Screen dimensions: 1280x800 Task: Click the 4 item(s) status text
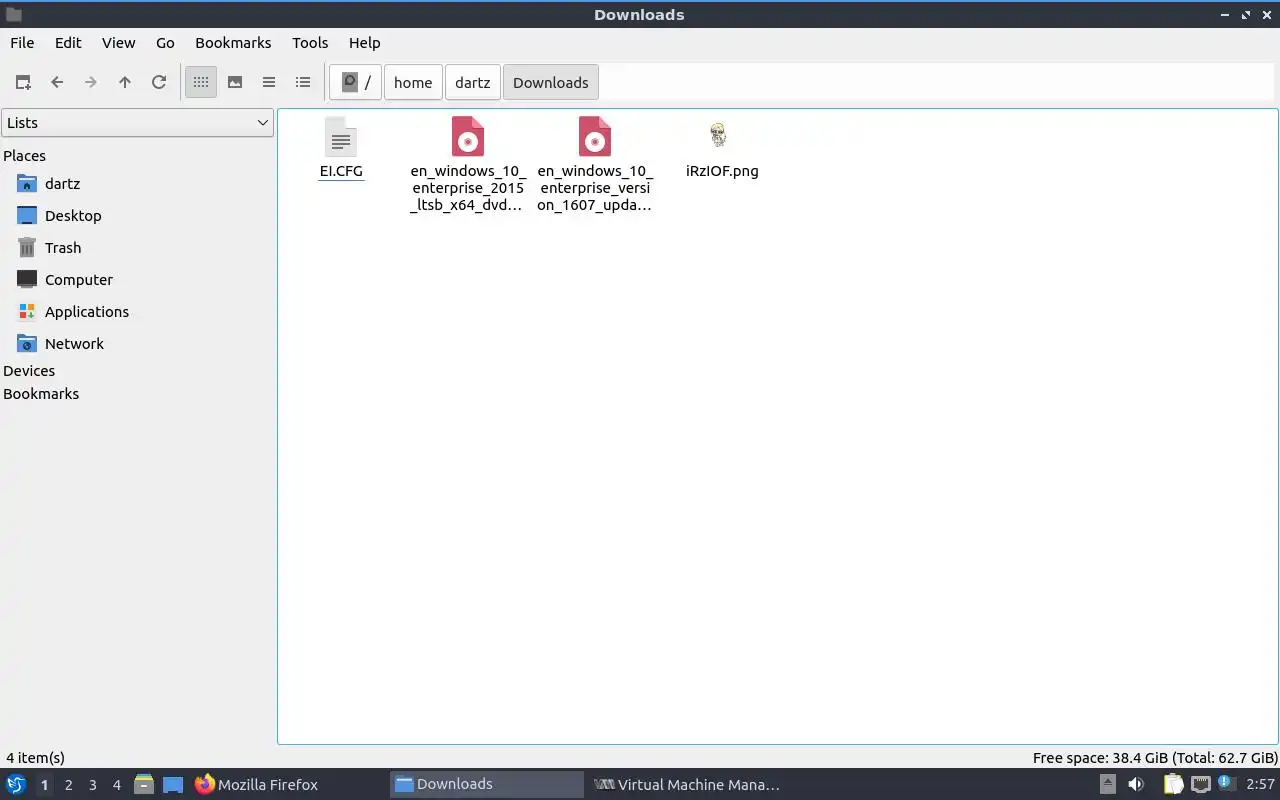click(x=35, y=758)
